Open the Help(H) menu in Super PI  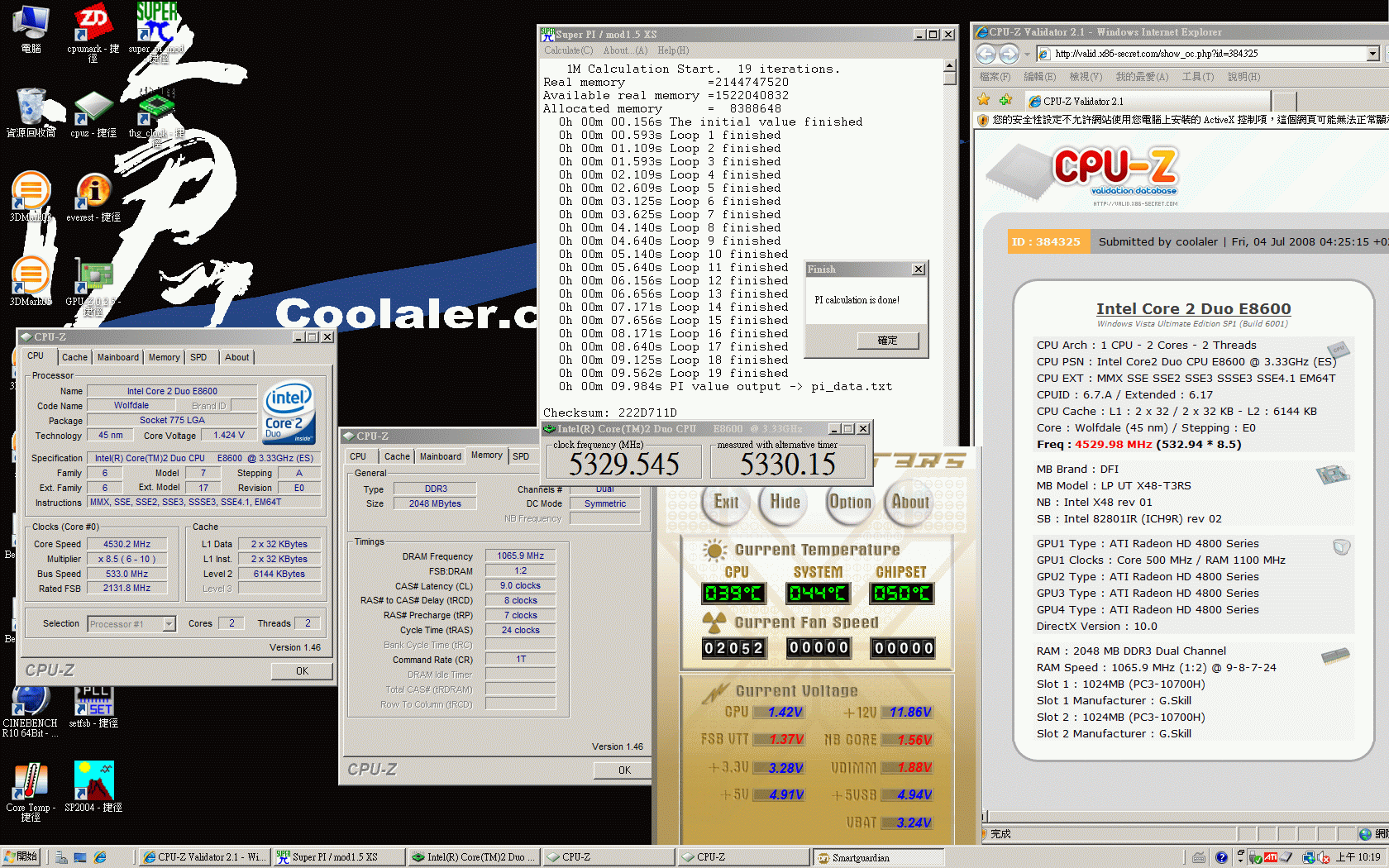[673, 50]
